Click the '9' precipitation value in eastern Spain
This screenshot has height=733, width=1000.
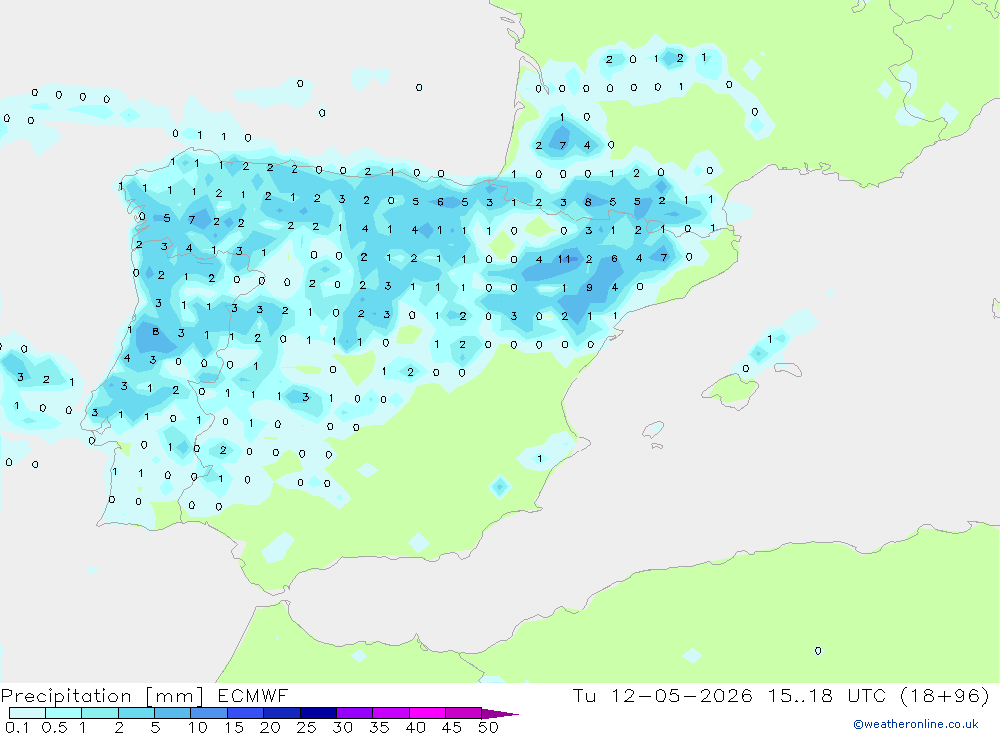point(589,288)
